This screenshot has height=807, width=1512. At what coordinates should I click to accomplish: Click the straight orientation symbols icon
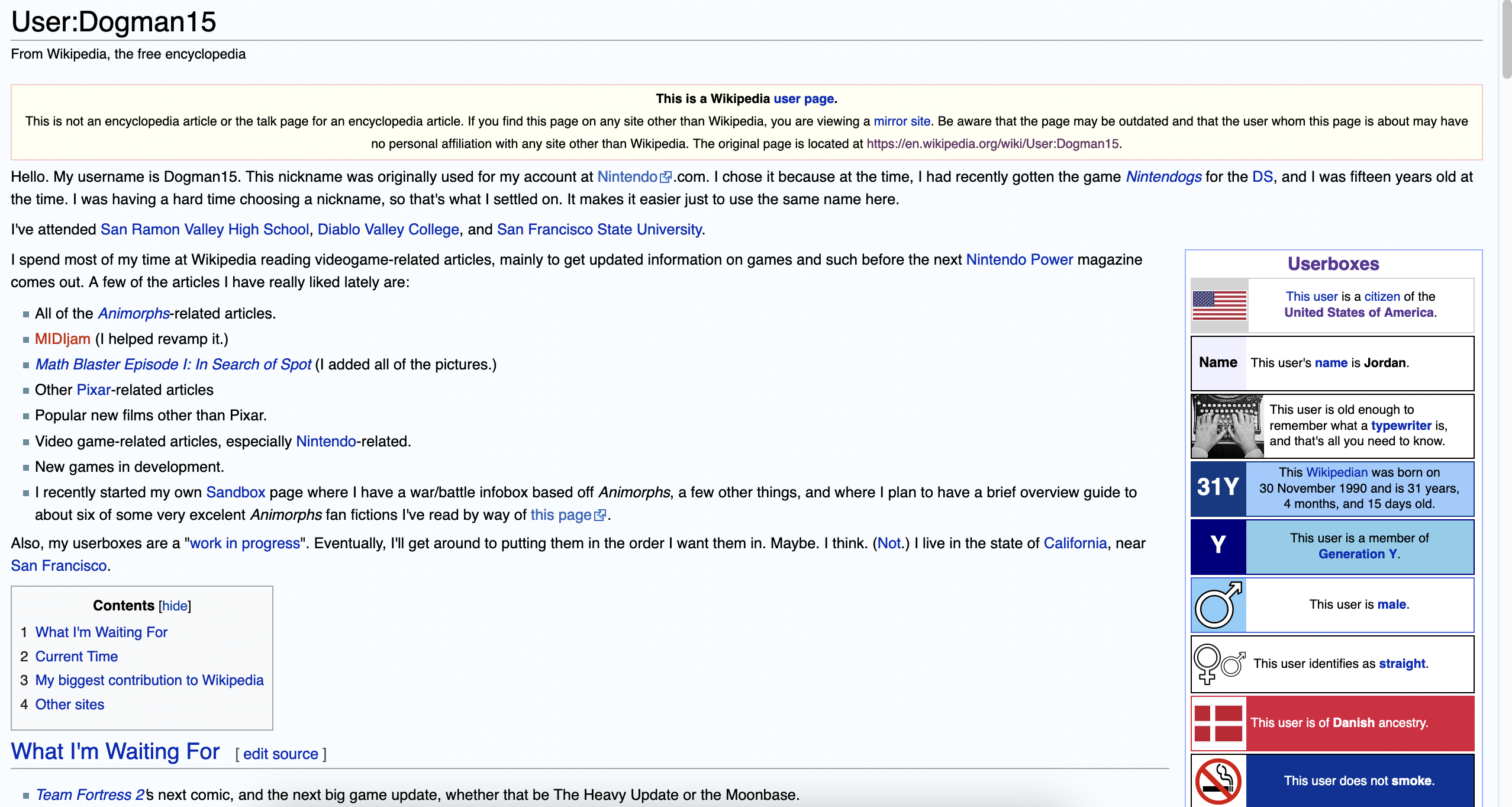[x=1219, y=664]
